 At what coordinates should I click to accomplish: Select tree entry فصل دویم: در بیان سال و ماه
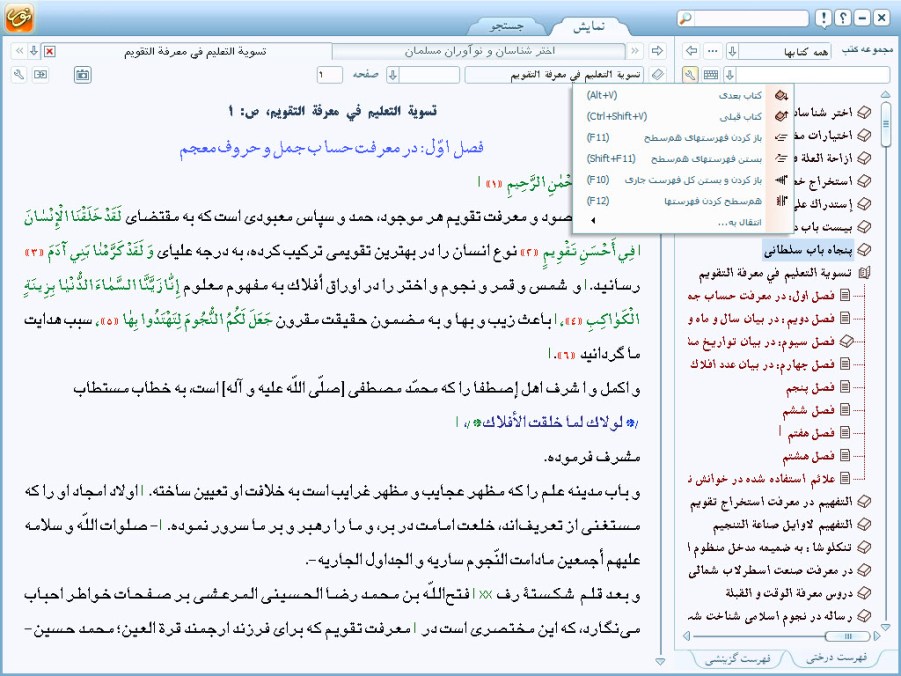tap(761, 318)
